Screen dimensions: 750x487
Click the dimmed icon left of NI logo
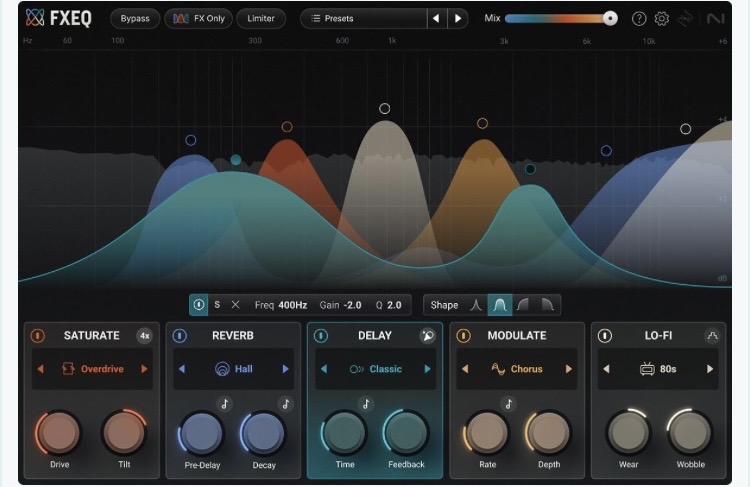point(685,19)
